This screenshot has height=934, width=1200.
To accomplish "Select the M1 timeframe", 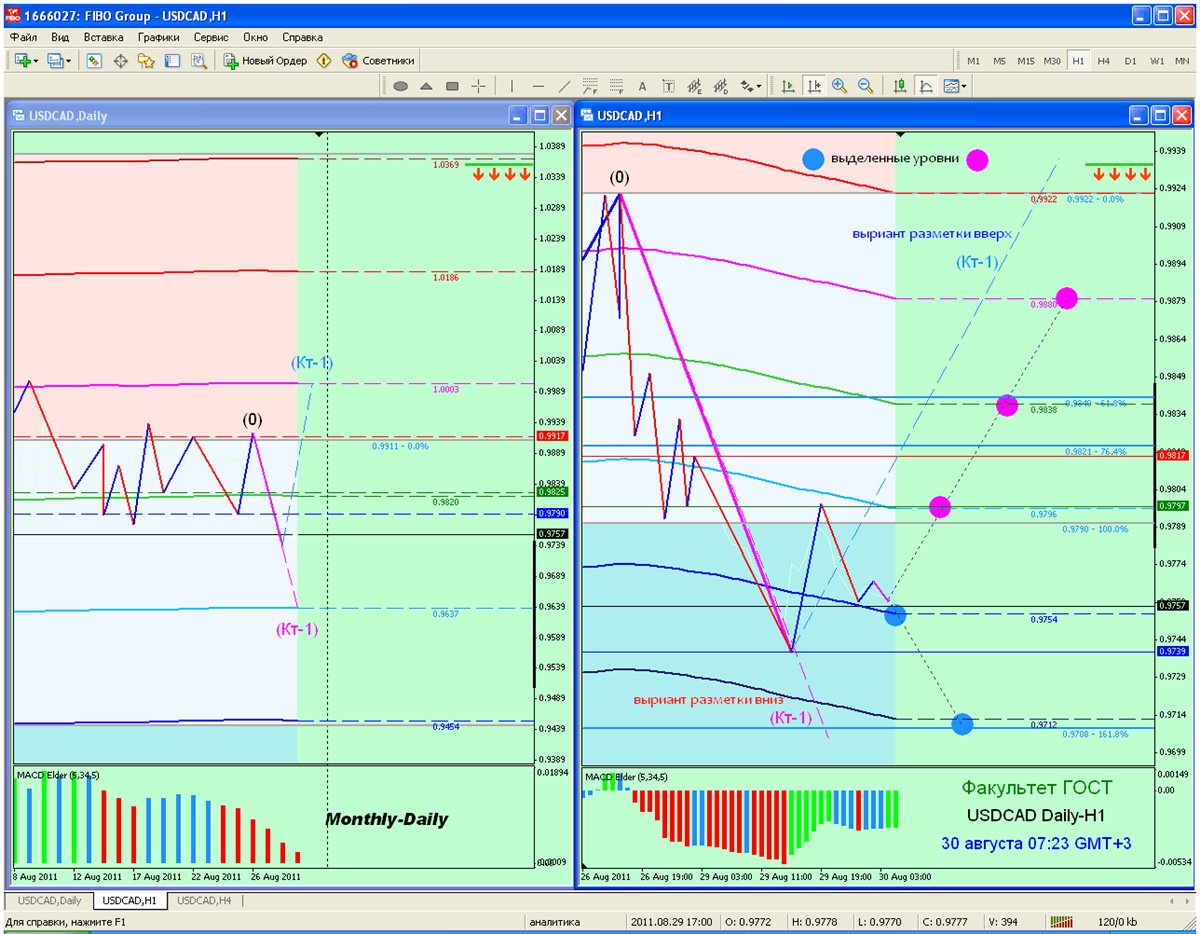I will (x=973, y=61).
